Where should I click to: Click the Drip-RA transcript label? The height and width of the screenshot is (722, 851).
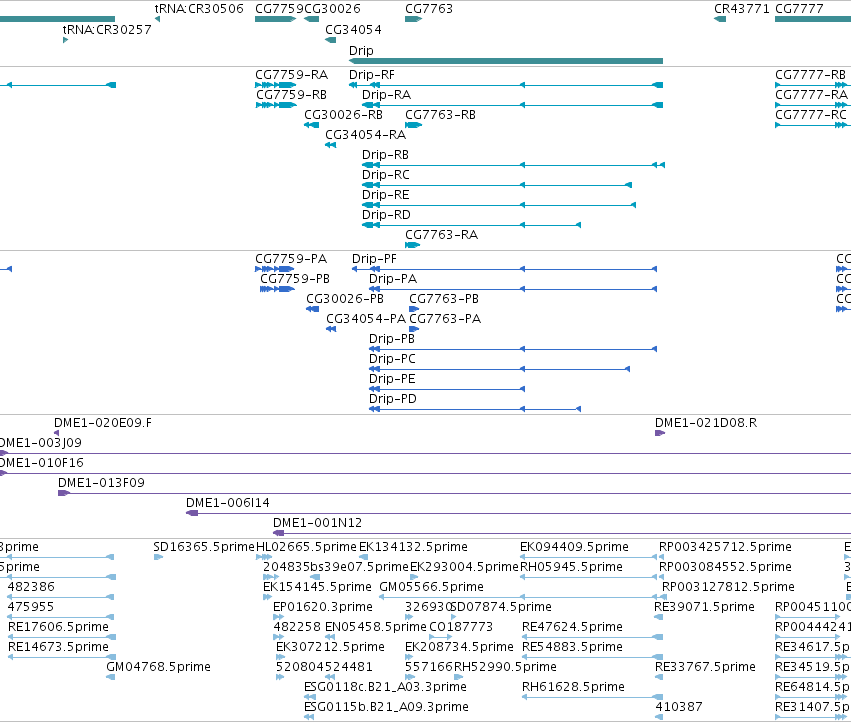click(386, 95)
